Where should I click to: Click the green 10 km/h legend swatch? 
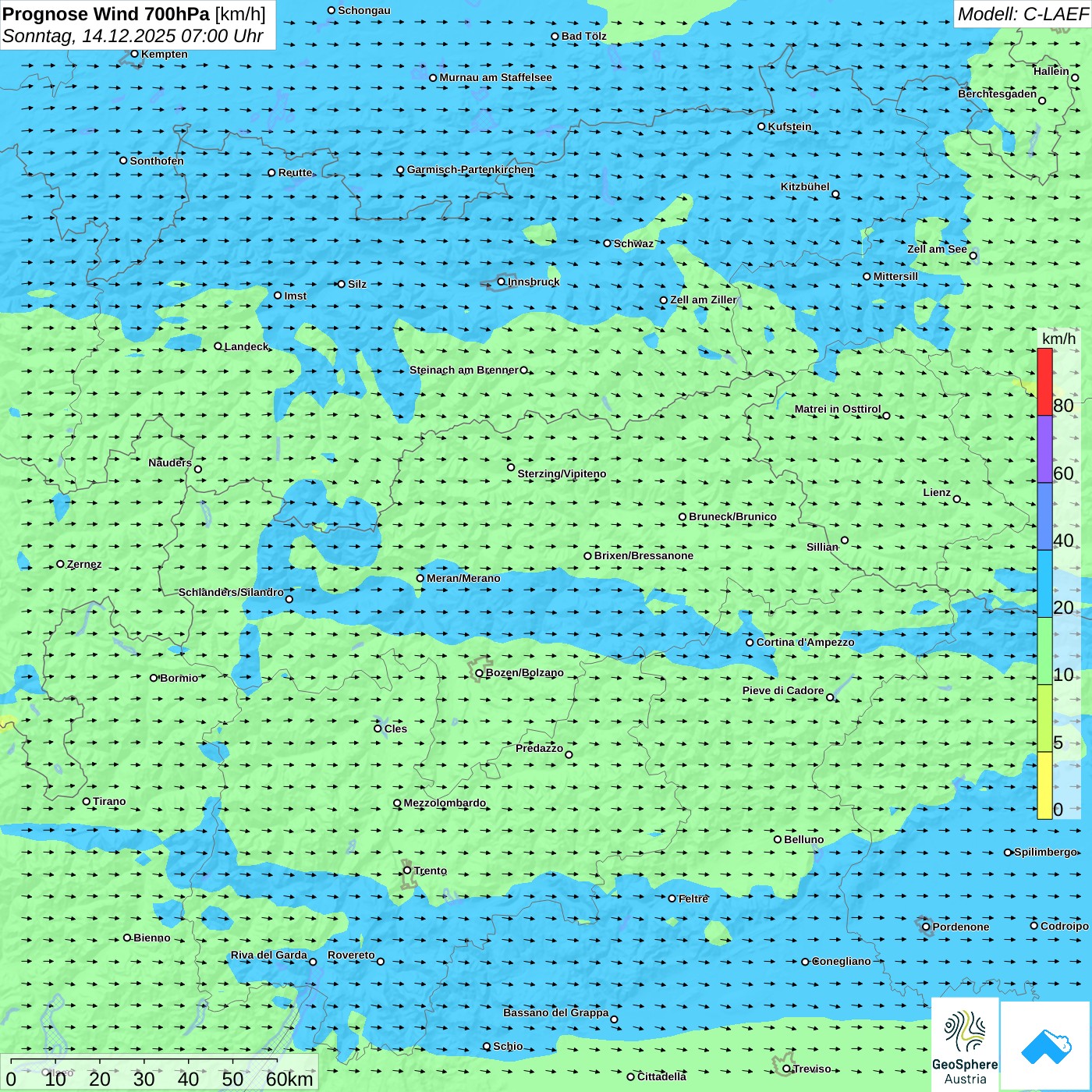click(x=1044, y=651)
